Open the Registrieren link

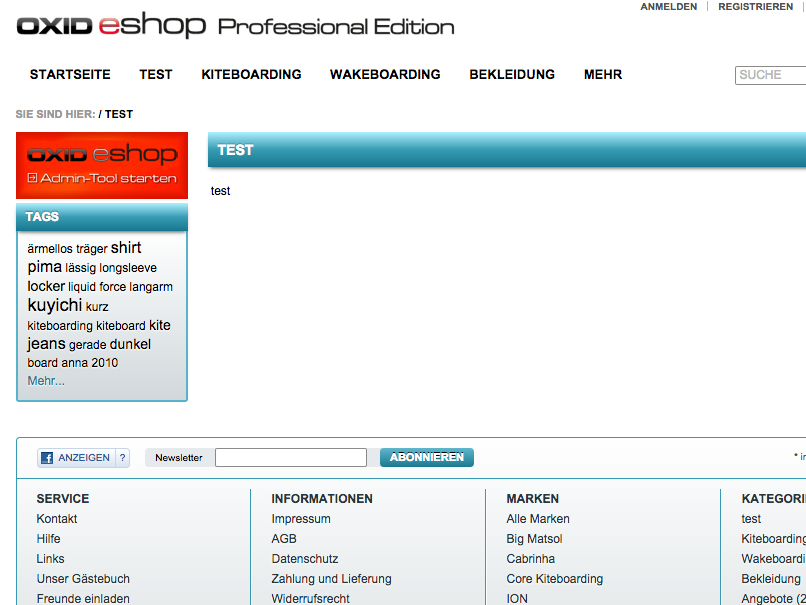pyautogui.click(x=755, y=7)
